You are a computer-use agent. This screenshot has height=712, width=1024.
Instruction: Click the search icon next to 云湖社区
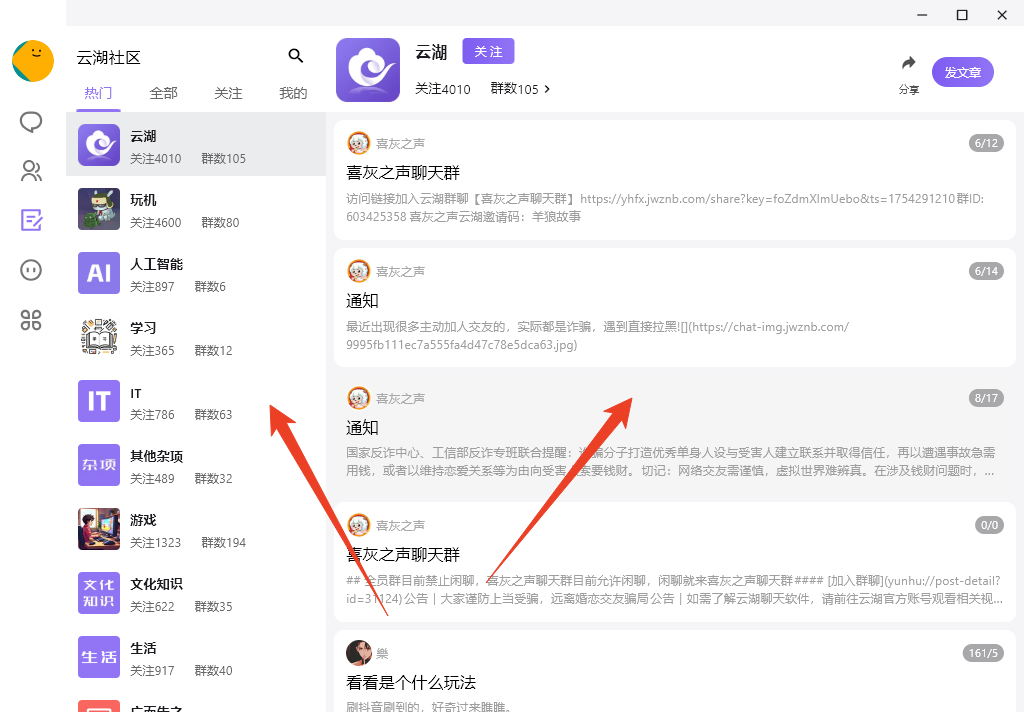pyautogui.click(x=296, y=57)
